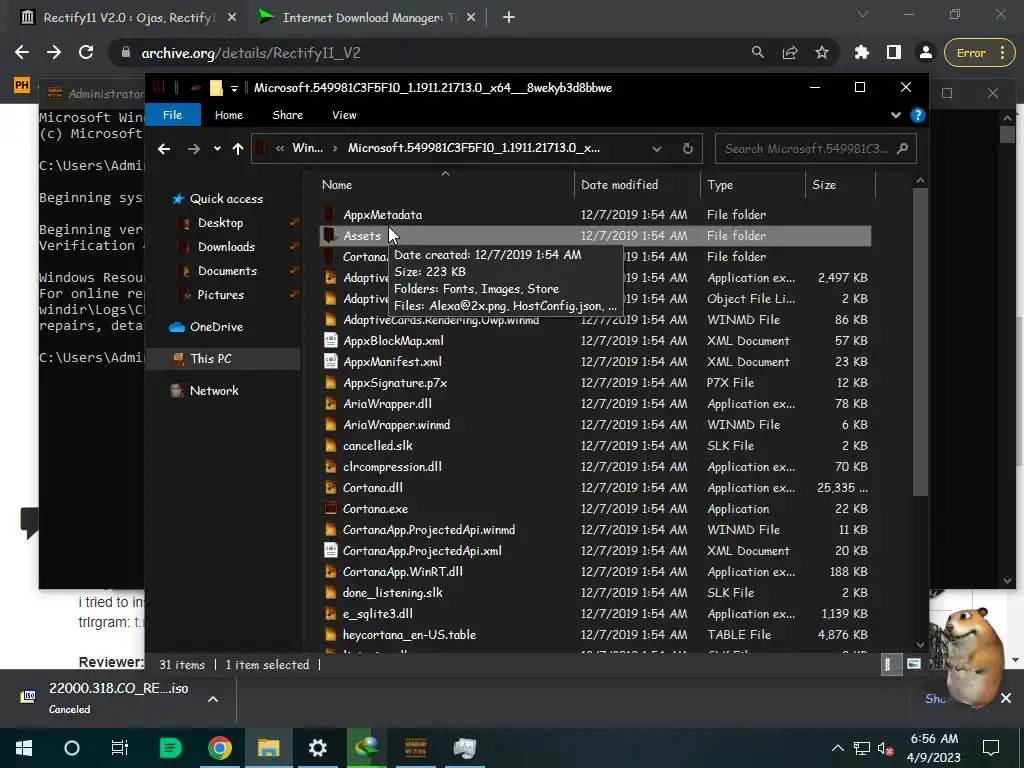Viewport: 1024px width, 768px height.
Task: Refresh the Explorer folder view
Action: click(688, 149)
